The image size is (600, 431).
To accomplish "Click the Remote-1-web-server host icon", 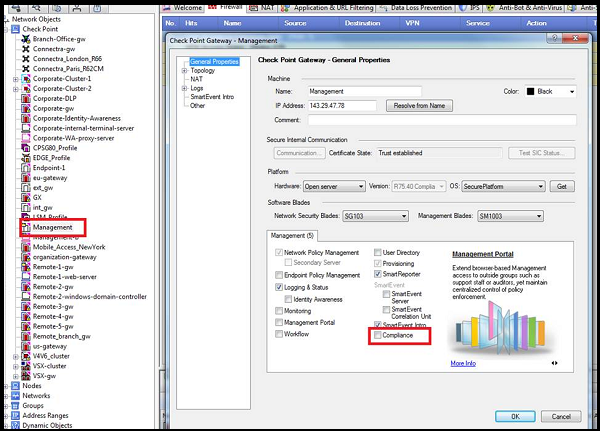I will click(x=25, y=276).
